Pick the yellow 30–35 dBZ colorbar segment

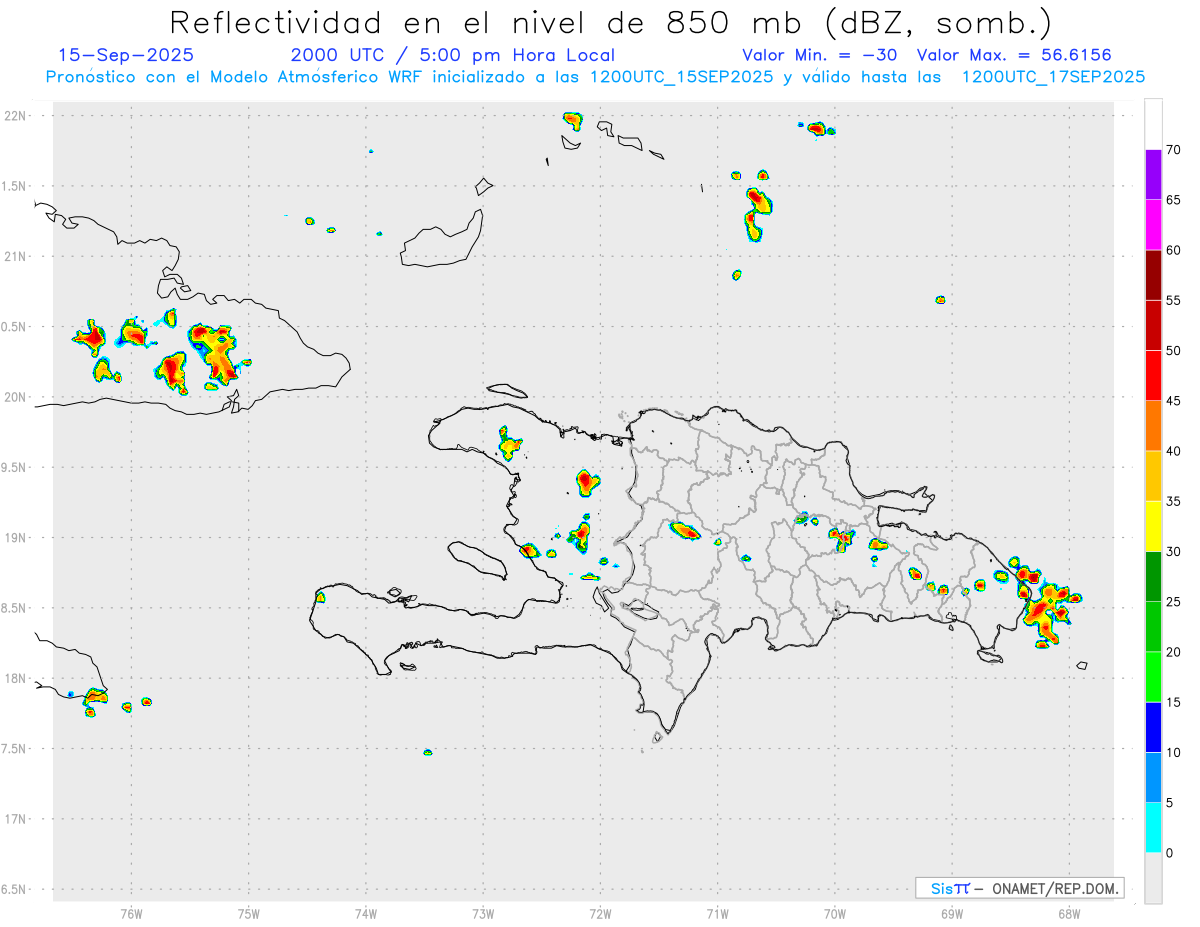1153,526
